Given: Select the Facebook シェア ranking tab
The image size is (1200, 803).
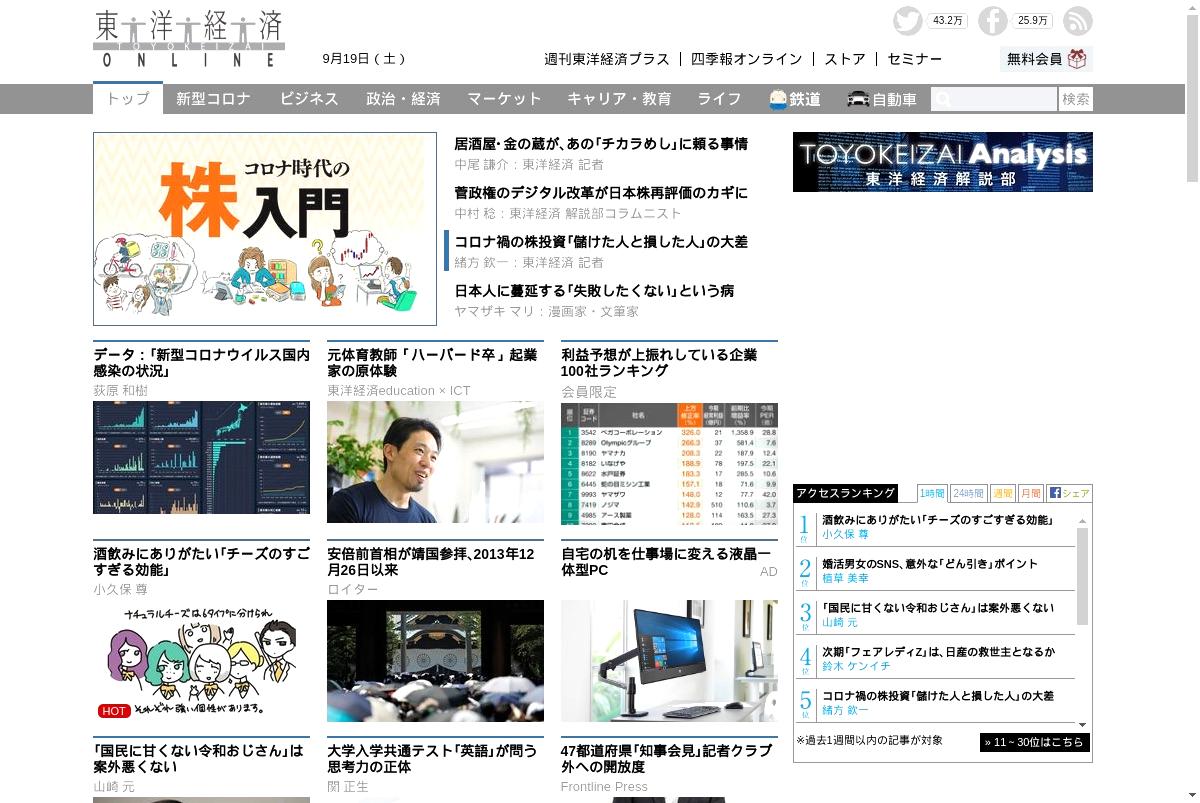Looking at the screenshot, I should pos(1069,493).
